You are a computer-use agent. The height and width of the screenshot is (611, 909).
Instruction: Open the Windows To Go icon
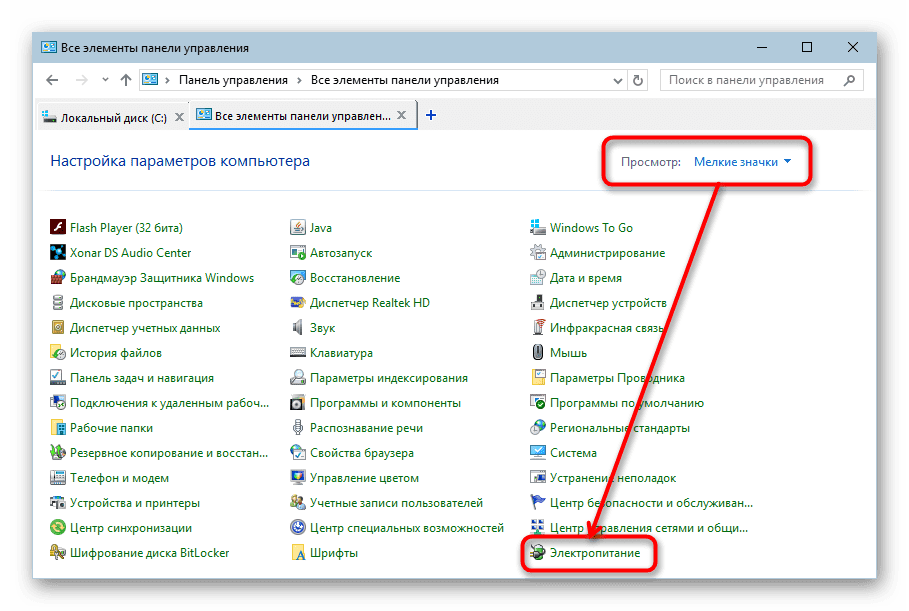click(x=537, y=227)
